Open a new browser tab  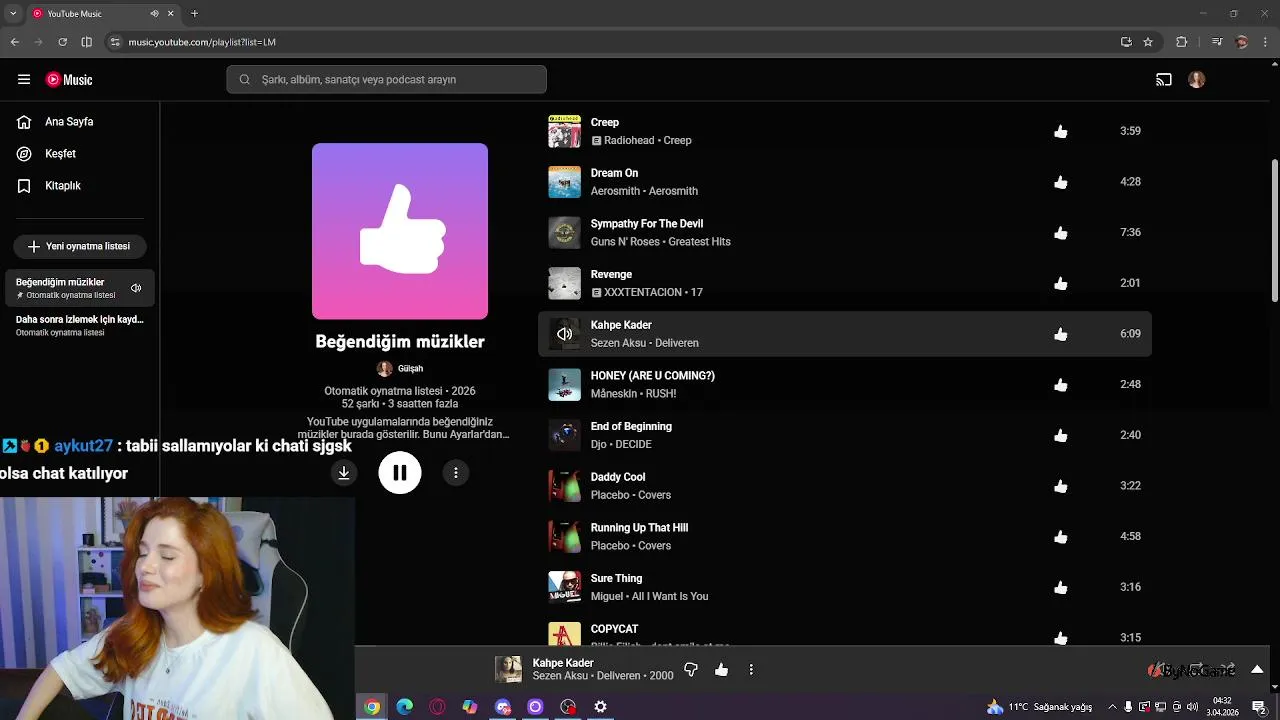(194, 14)
